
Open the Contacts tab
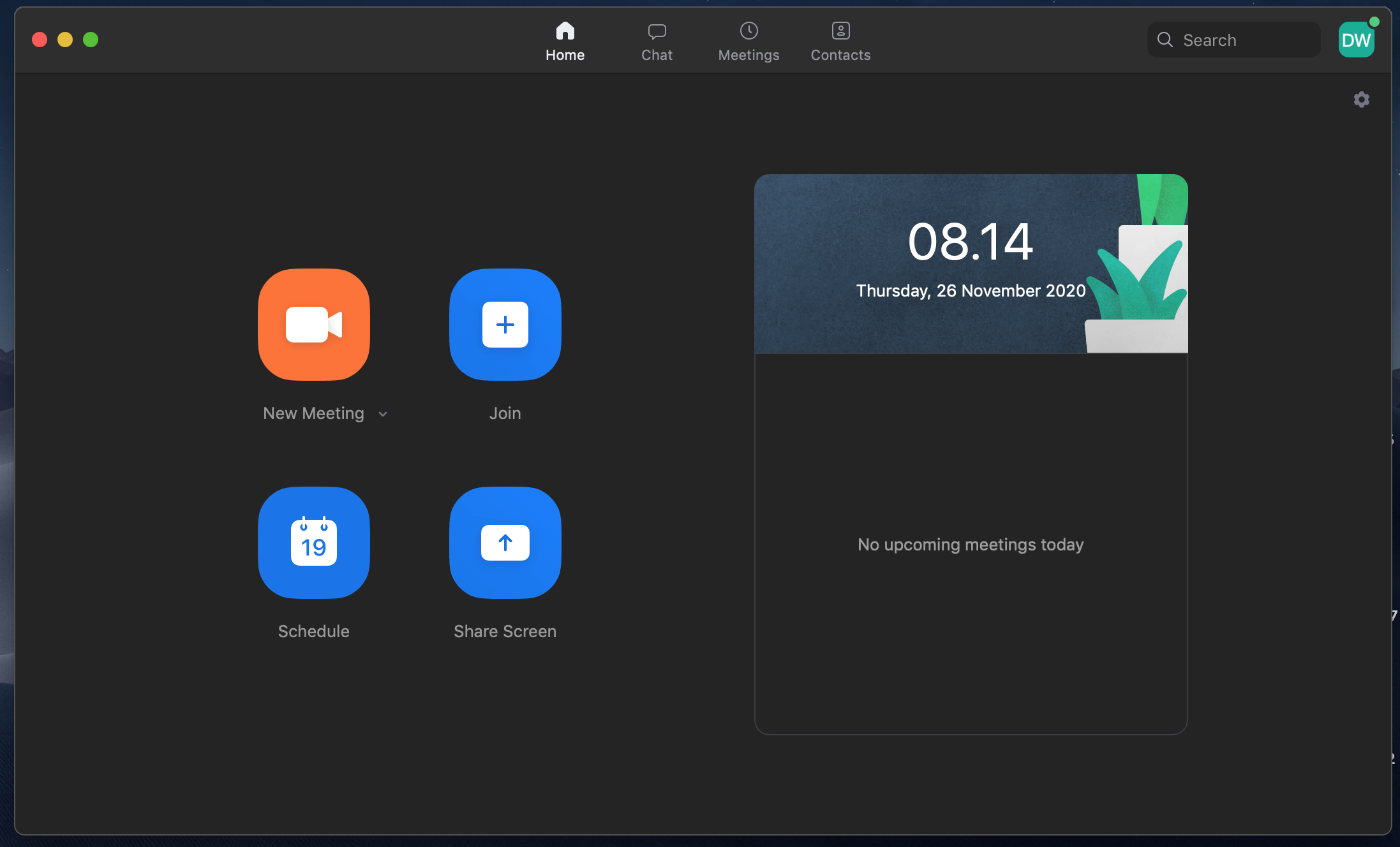click(x=840, y=40)
